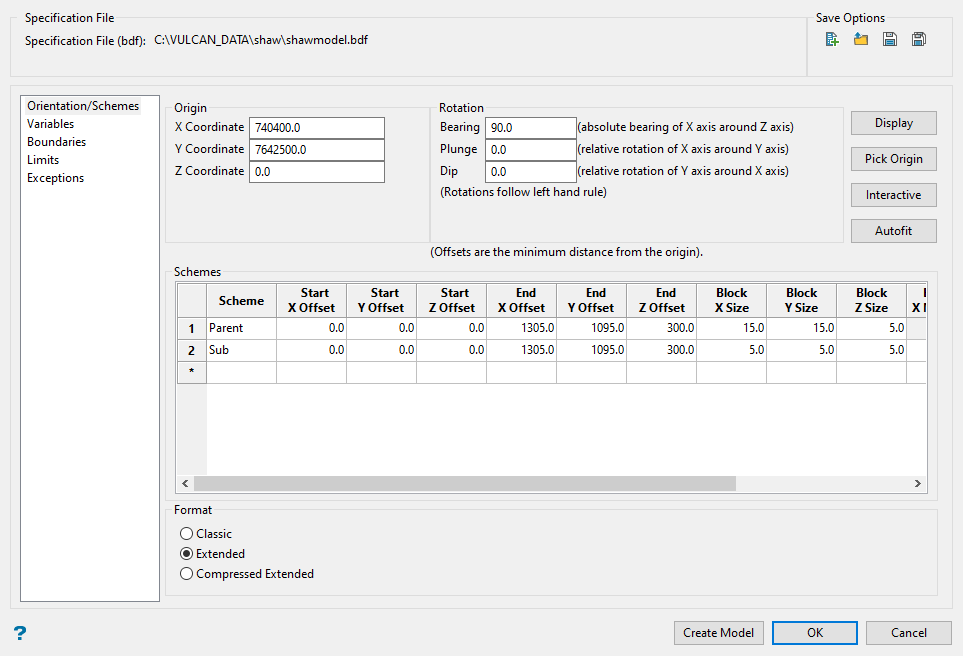Image resolution: width=963 pixels, height=656 pixels.
Task: Select the Extended format radio button
Action: point(187,554)
